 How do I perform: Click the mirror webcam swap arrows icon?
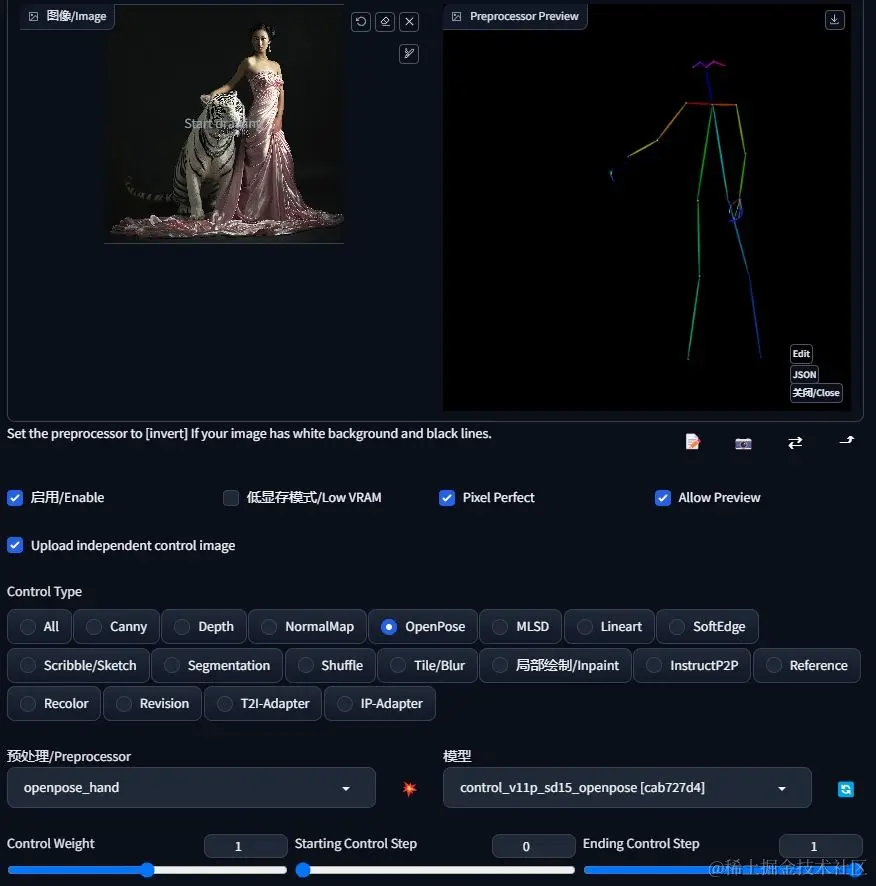795,442
